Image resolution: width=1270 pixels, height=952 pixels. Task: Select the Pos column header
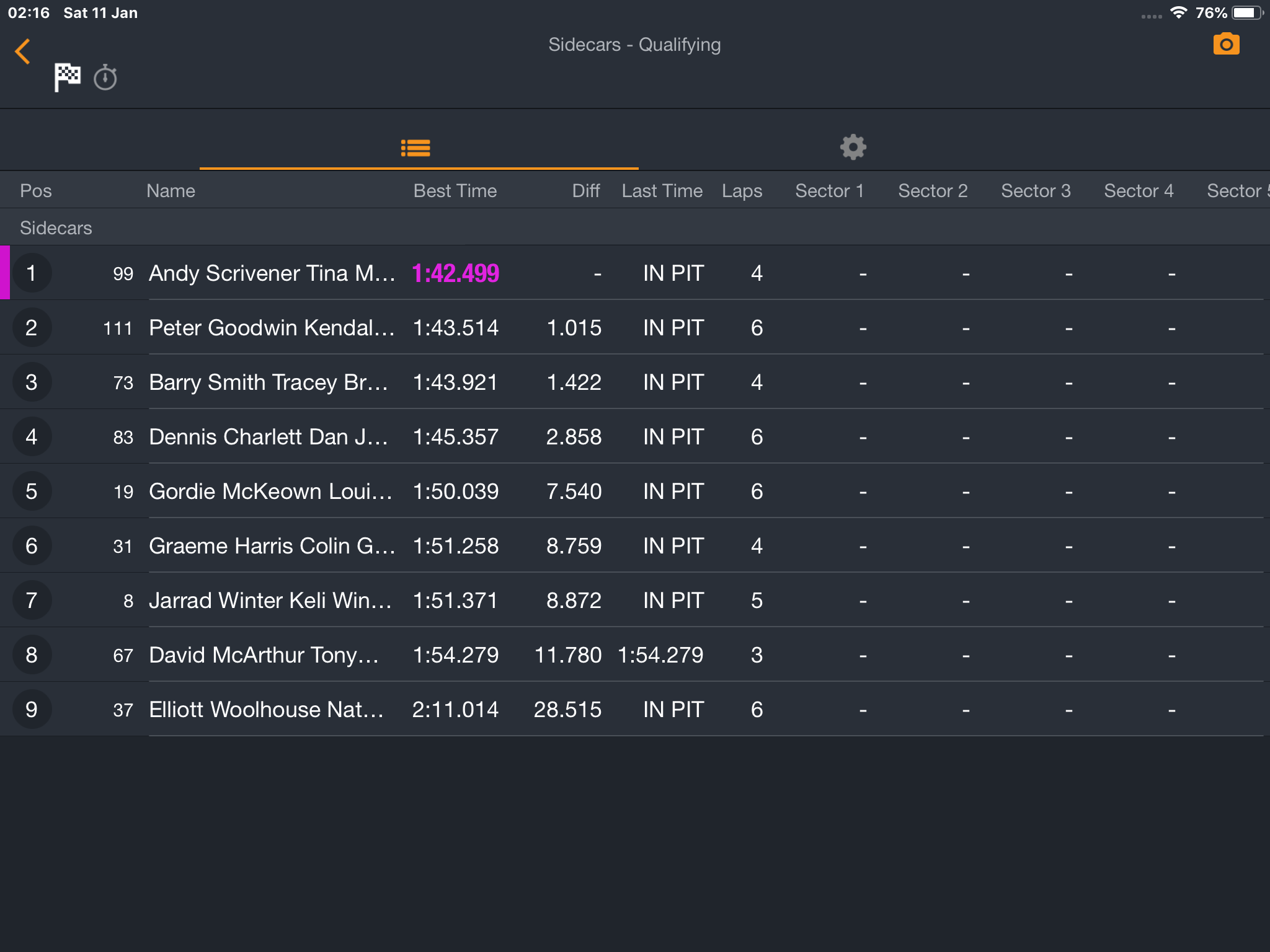pos(36,191)
